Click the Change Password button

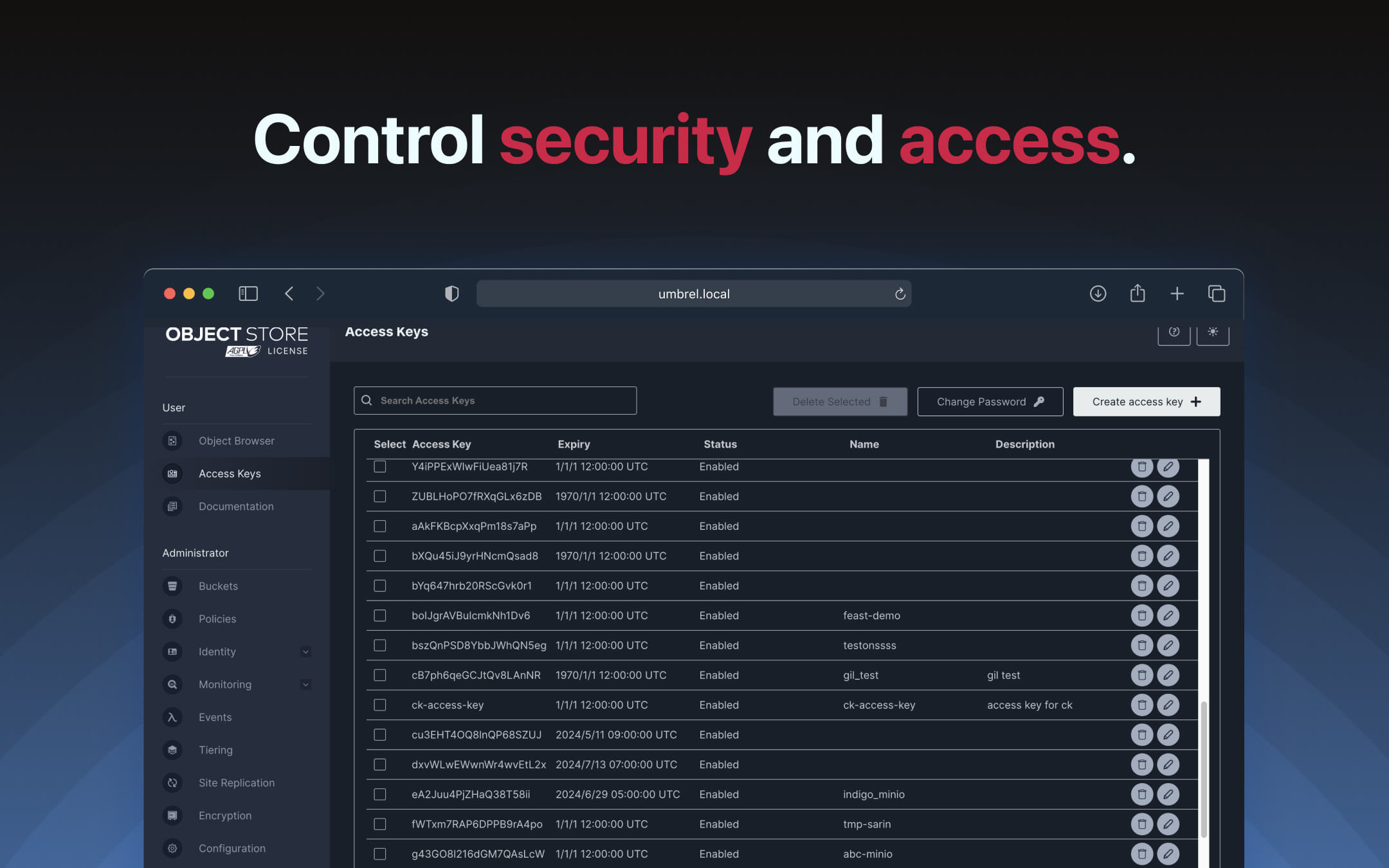tap(990, 402)
